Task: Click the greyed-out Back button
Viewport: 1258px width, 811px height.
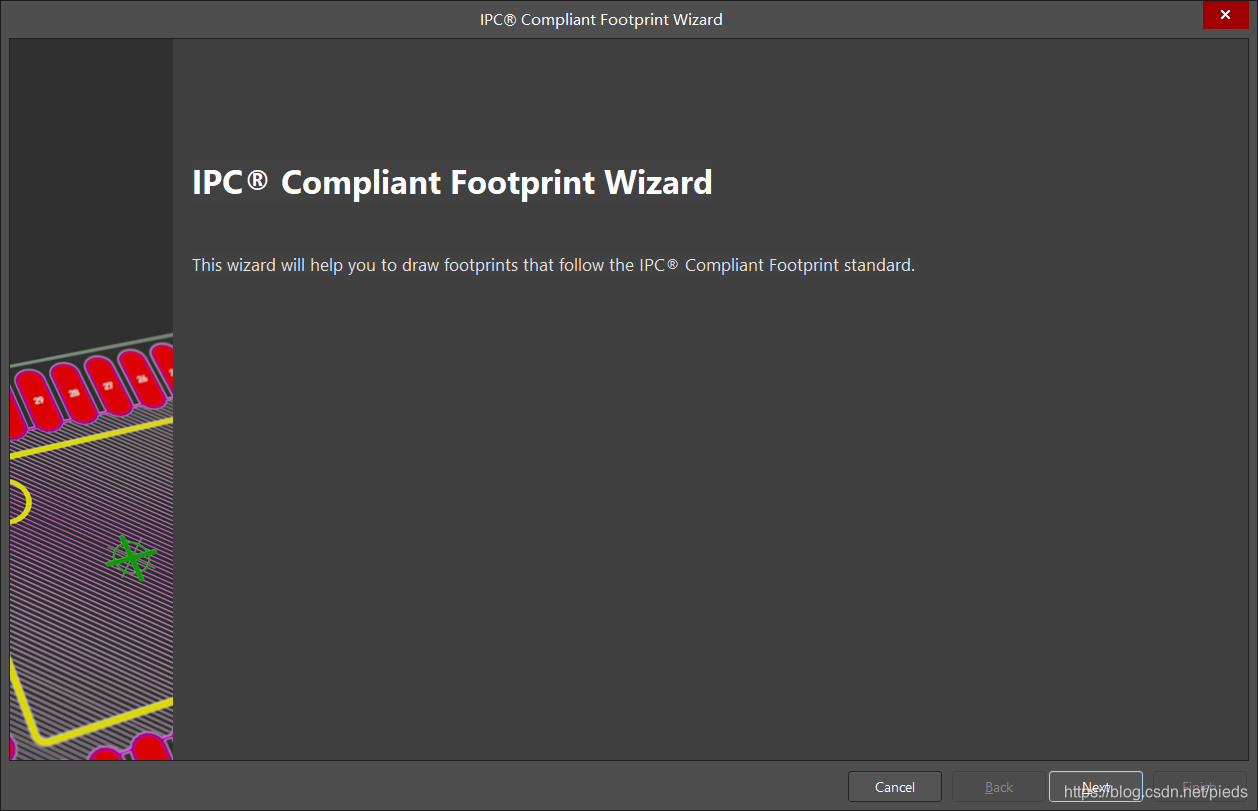Action: pyautogui.click(x=998, y=787)
